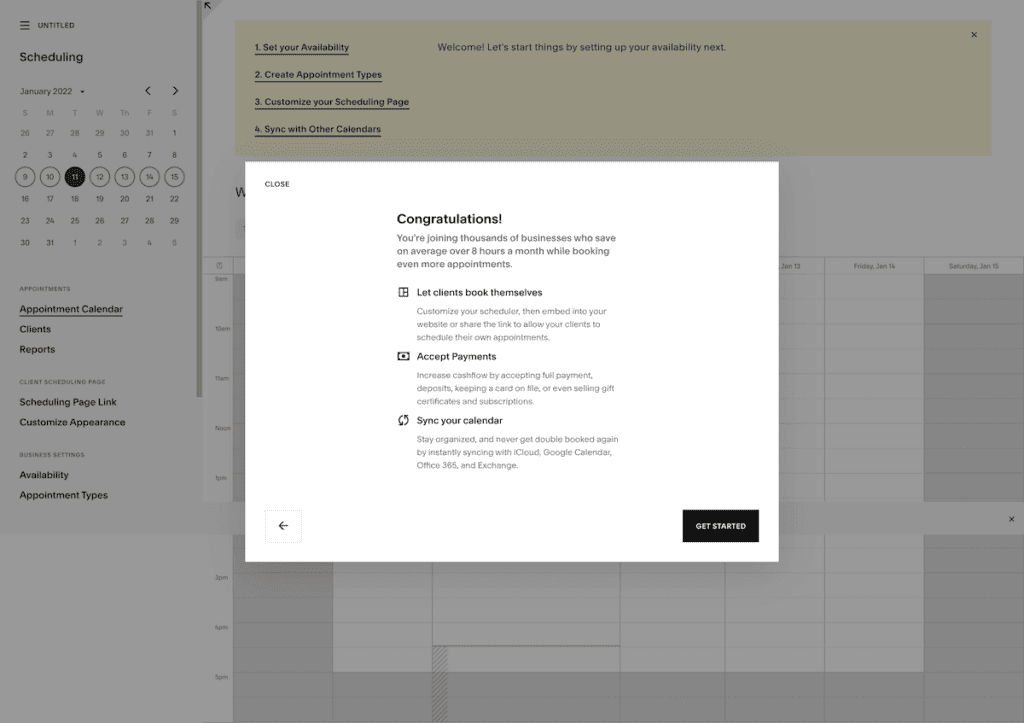1024x723 pixels.
Task: Click CLOSE in the Congratulations dialog
Action: pyautogui.click(x=277, y=184)
